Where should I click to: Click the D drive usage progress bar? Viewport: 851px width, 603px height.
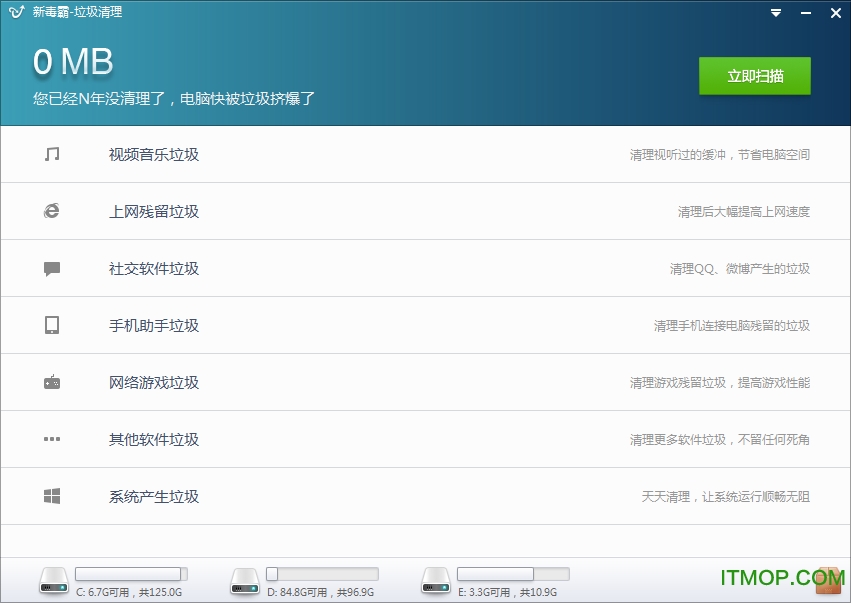click(322, 575)
